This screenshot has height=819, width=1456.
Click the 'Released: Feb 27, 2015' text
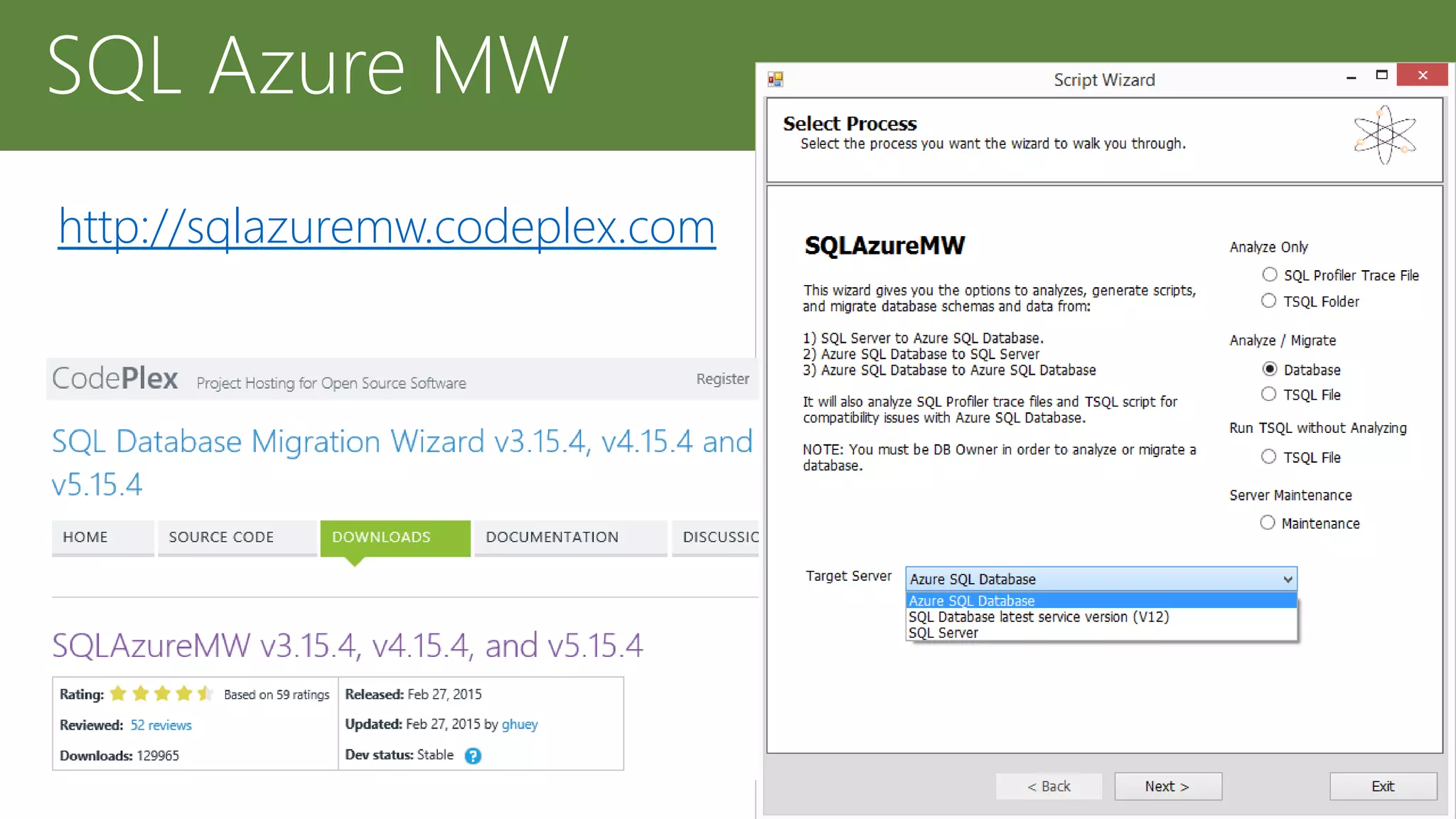point(413,694)
